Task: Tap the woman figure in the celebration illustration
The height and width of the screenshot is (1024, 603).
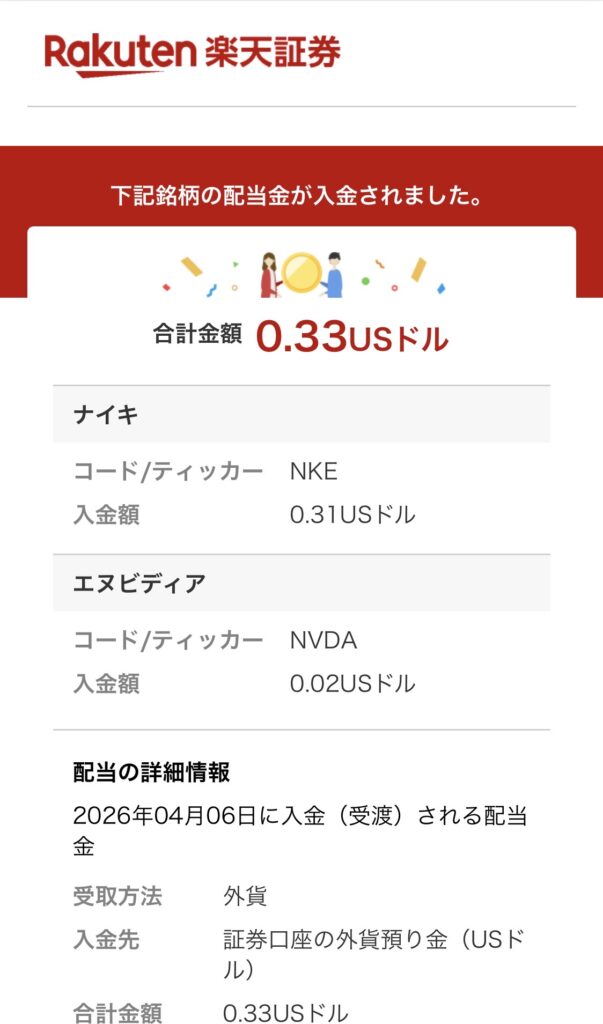Action: point(268,274)
